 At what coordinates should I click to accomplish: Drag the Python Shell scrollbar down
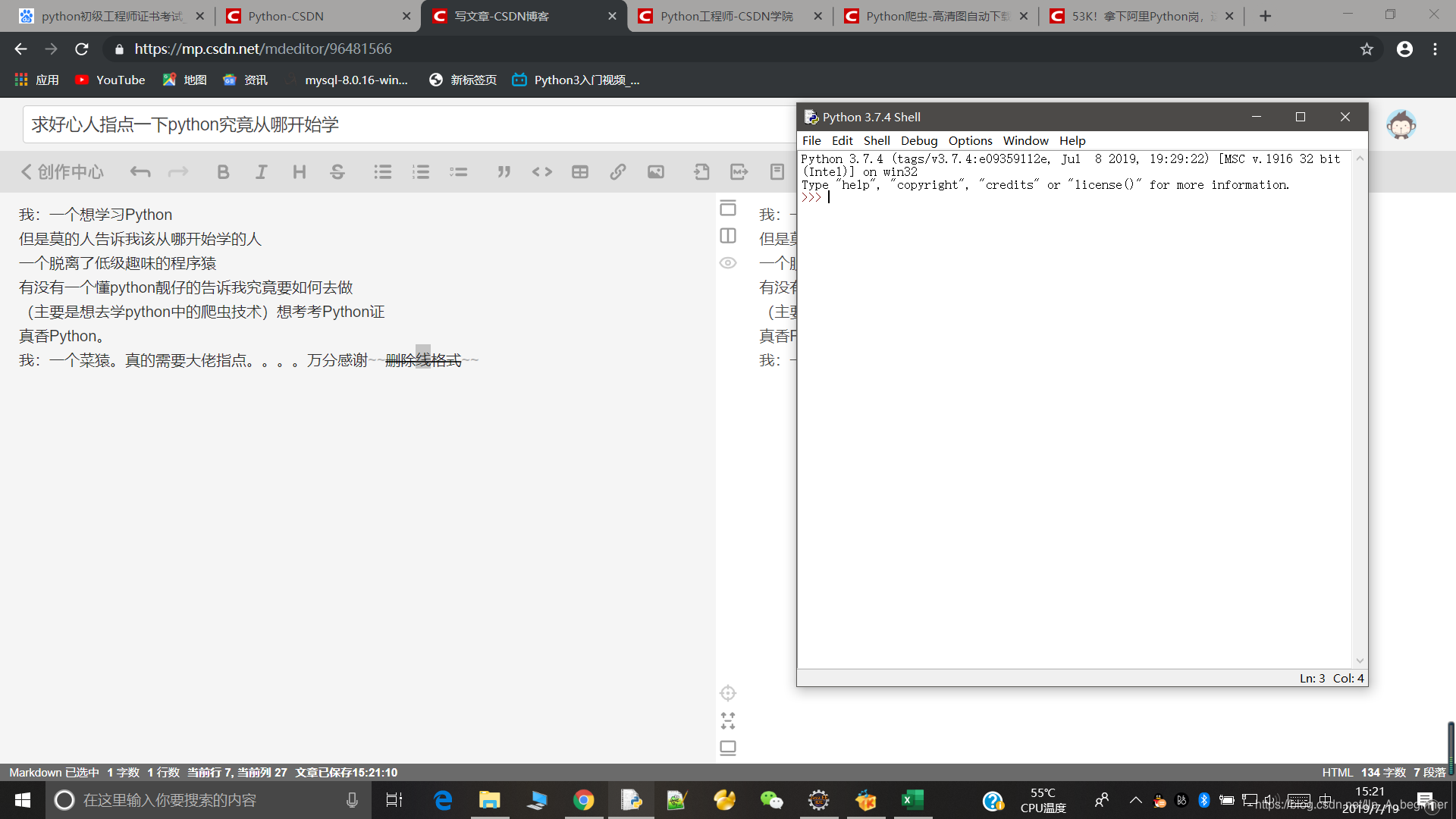click(1360, 660)
